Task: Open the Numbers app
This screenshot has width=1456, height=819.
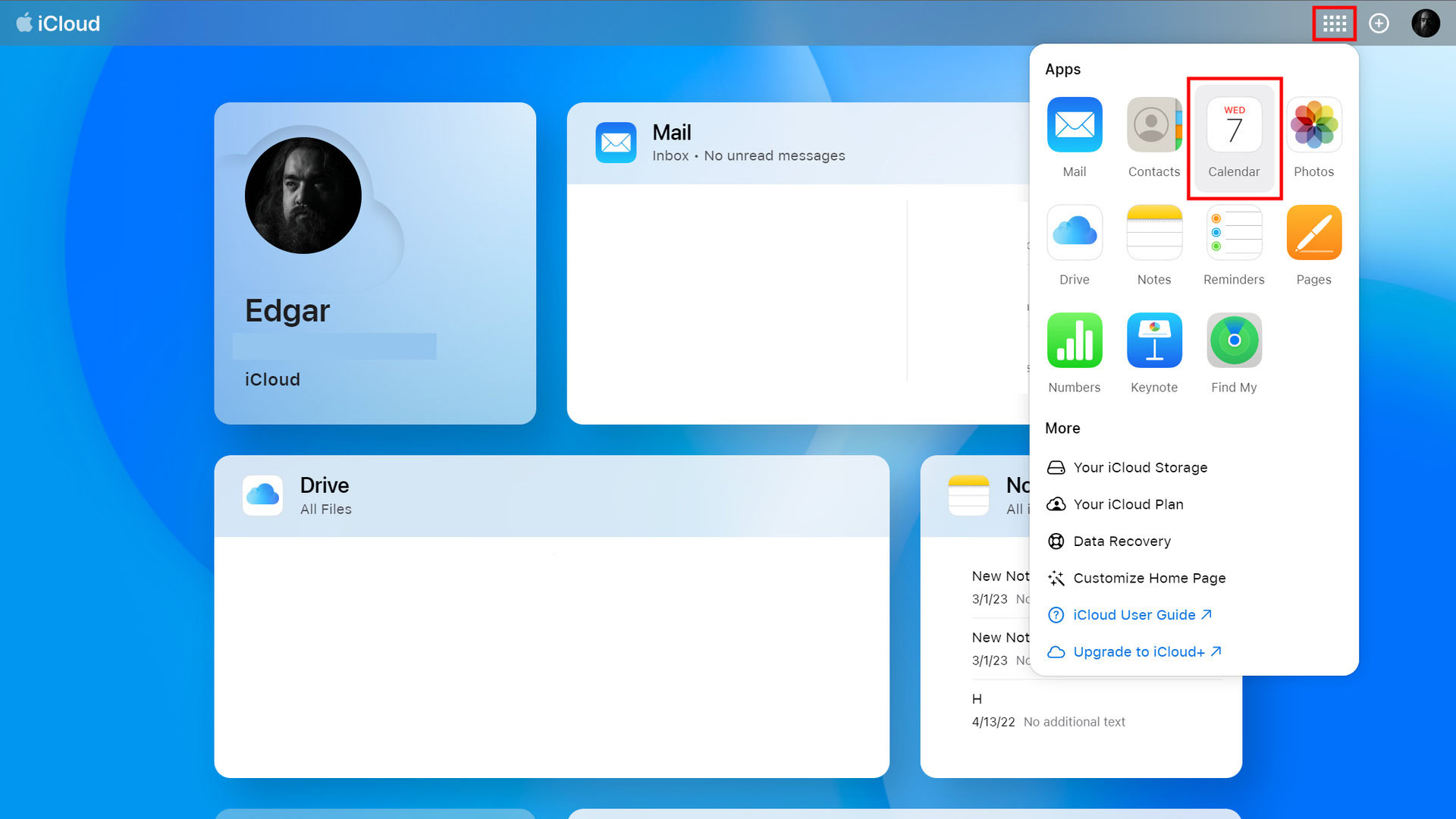Action: pyautogui.click(x=1074, y=340)
